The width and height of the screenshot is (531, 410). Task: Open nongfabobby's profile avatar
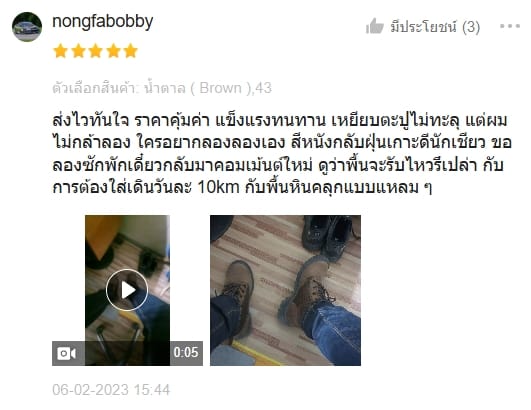pos(27,27)
